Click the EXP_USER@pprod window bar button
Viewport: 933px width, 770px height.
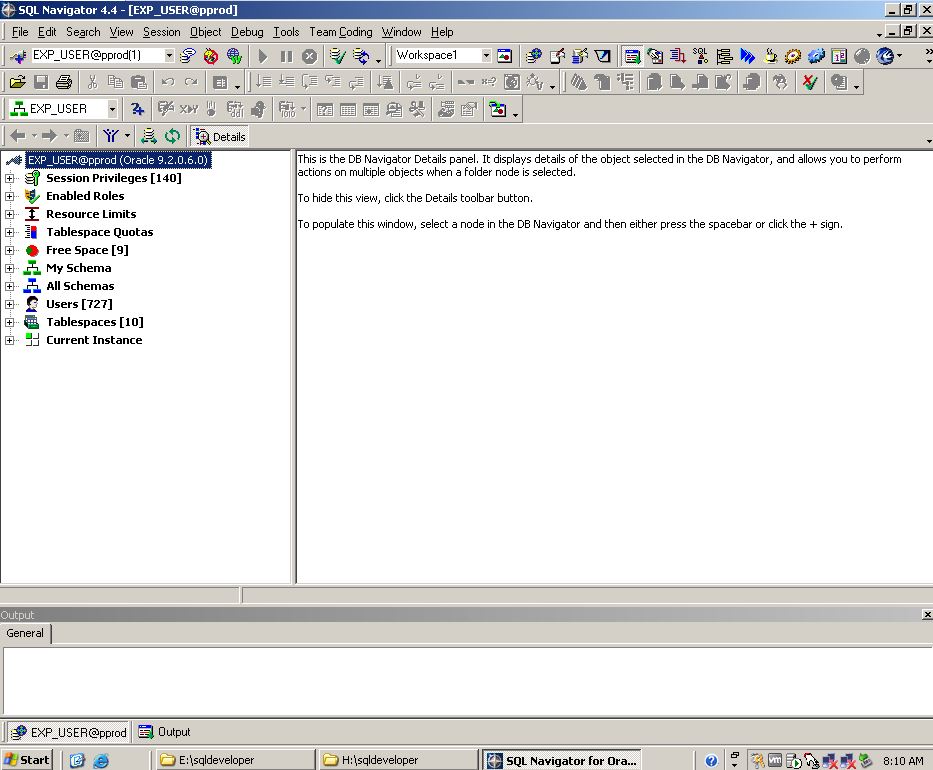point(70,732)
